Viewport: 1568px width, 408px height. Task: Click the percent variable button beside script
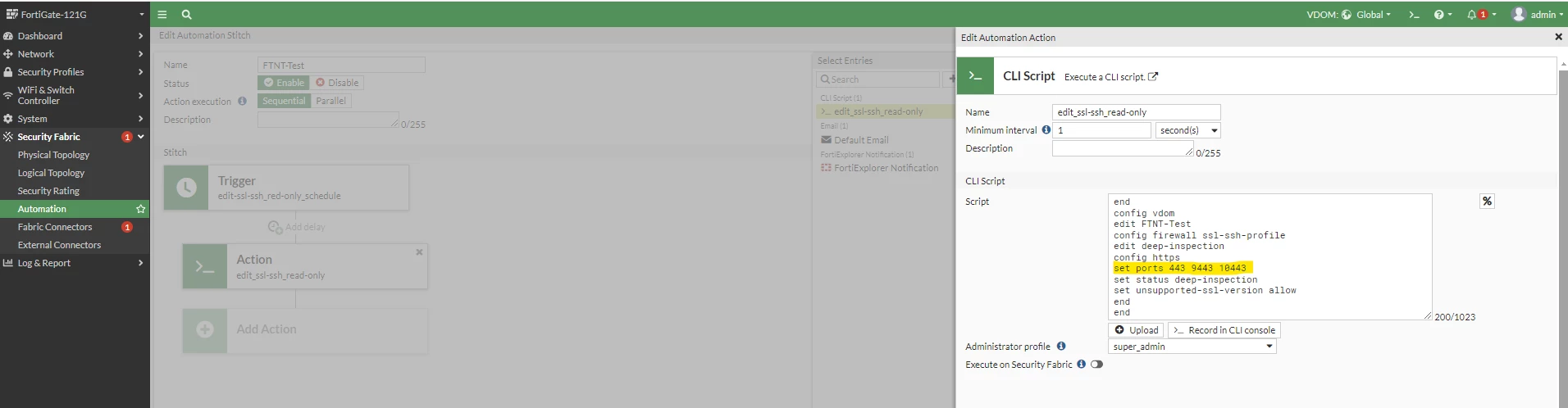pyautogui.click(x=1487, y=201)
